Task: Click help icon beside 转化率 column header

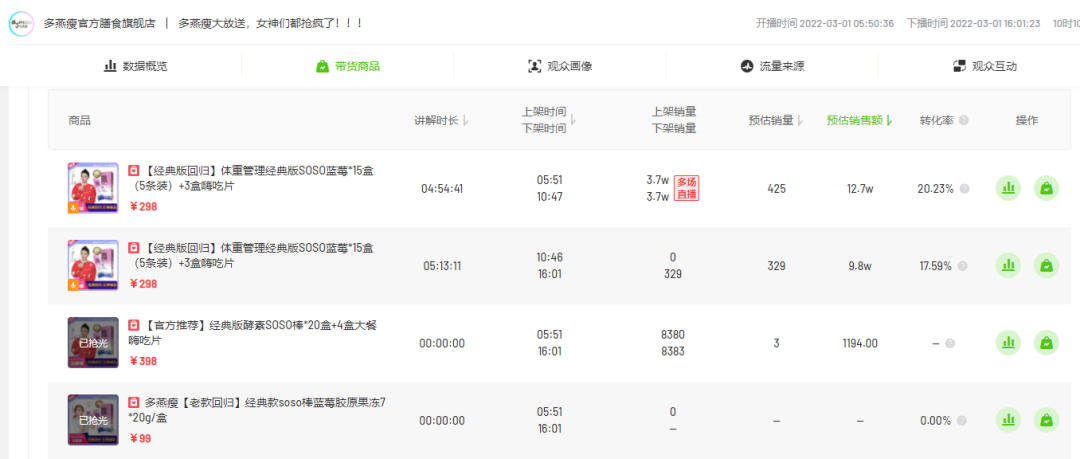Action: pos(964,120)
